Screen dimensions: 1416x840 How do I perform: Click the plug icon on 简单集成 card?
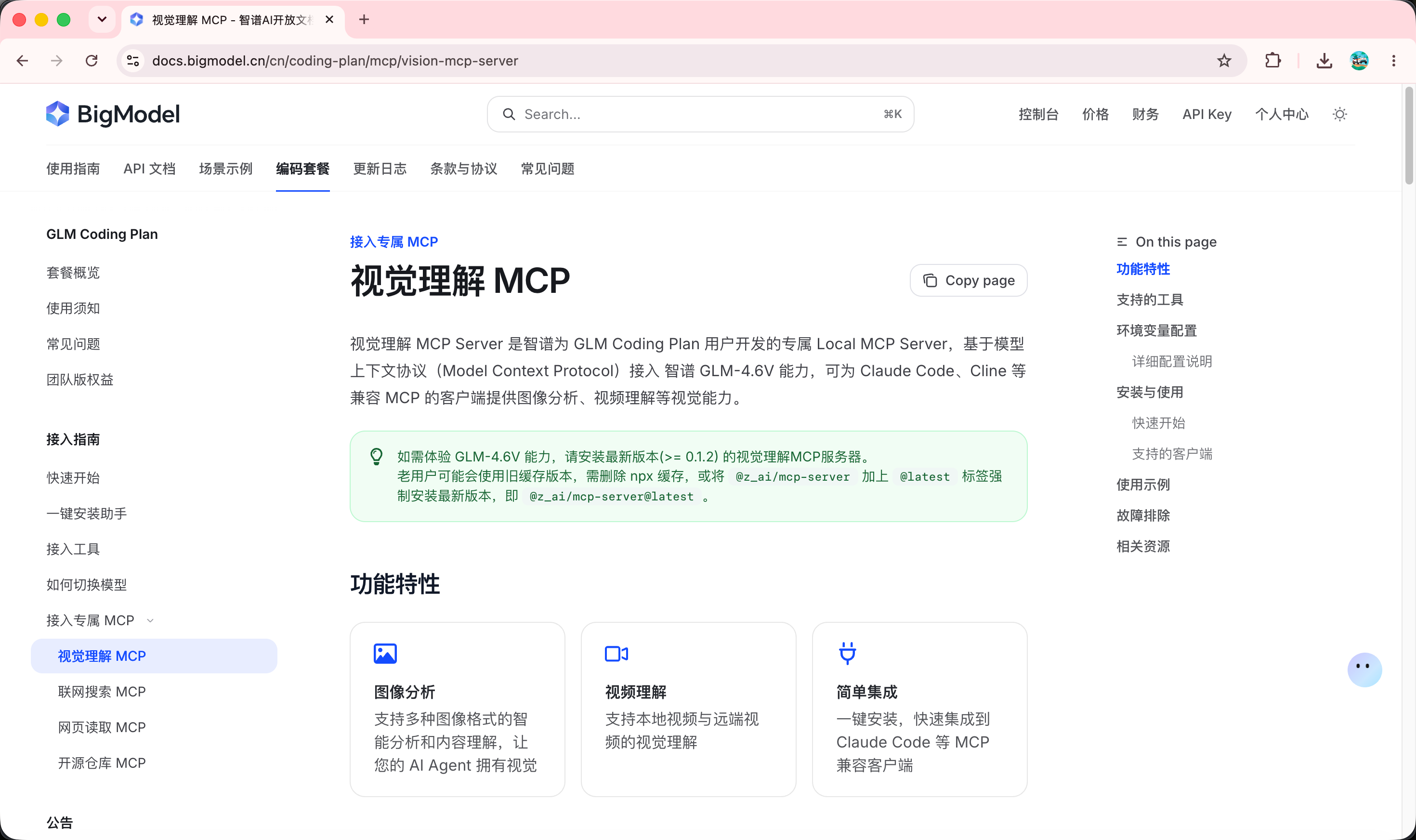pyautogui.click(x=847, y=654)
